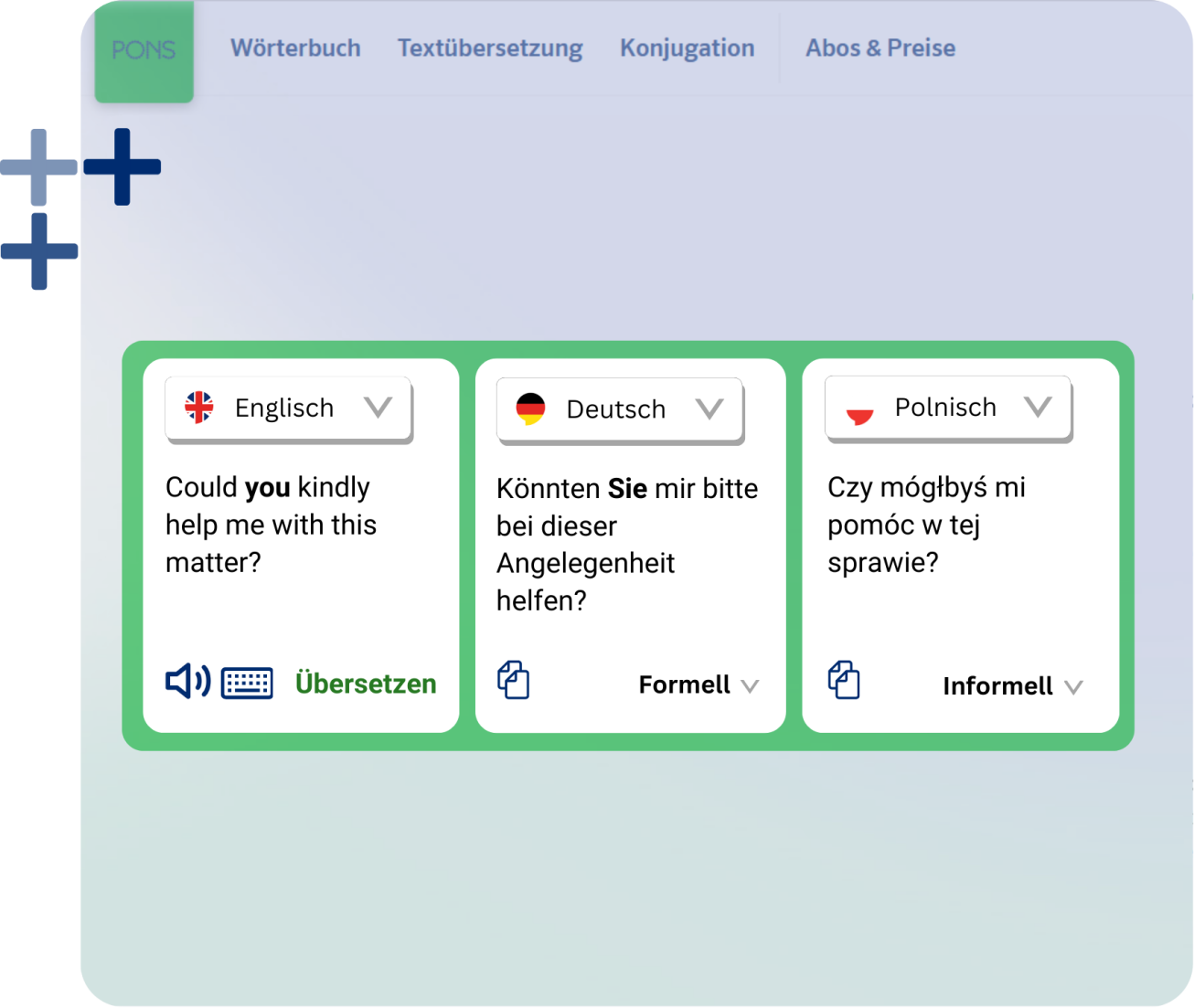Copy the German translation using the copy icon

tap(514, 680)
